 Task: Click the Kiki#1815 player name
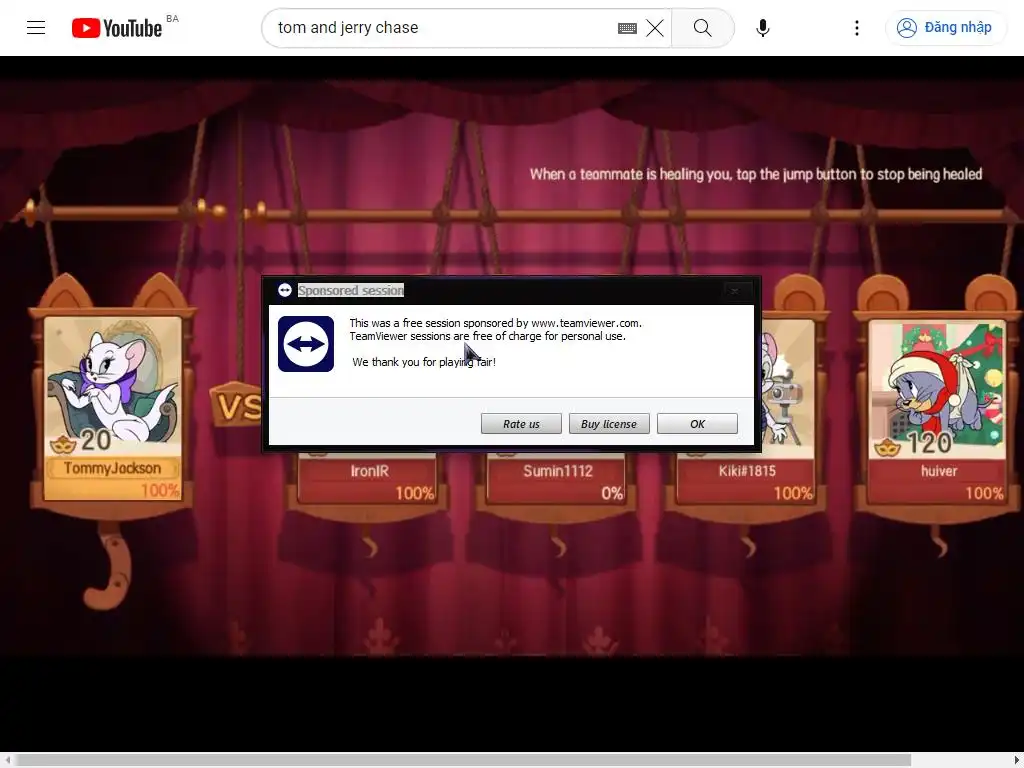pos(747,471)
